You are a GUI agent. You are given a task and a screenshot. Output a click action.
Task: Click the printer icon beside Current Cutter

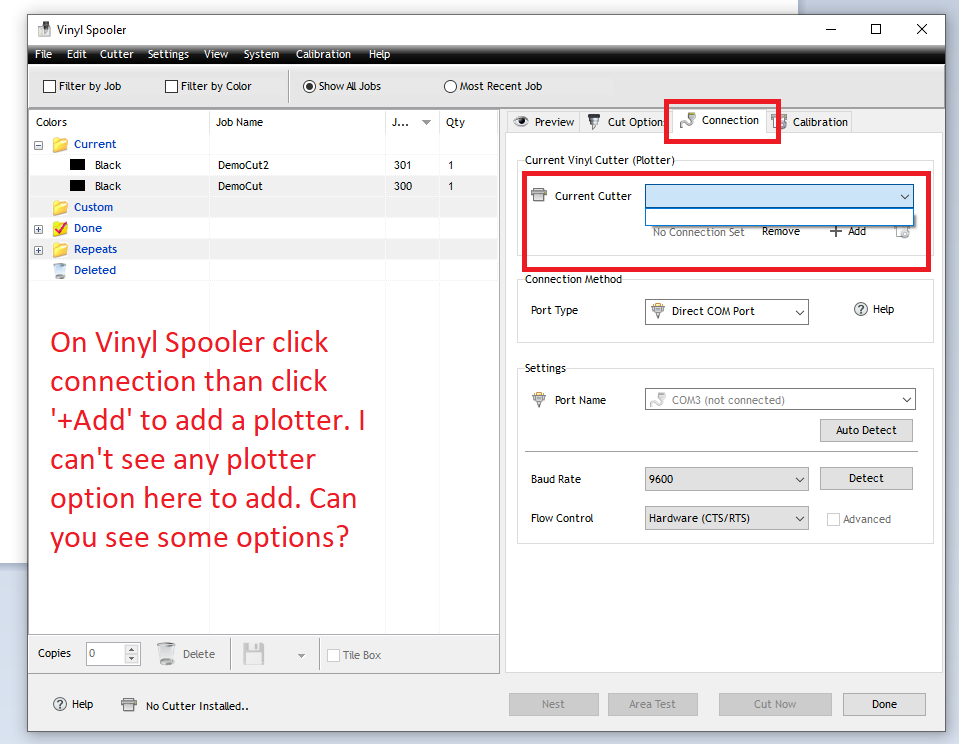coord(539,195)
